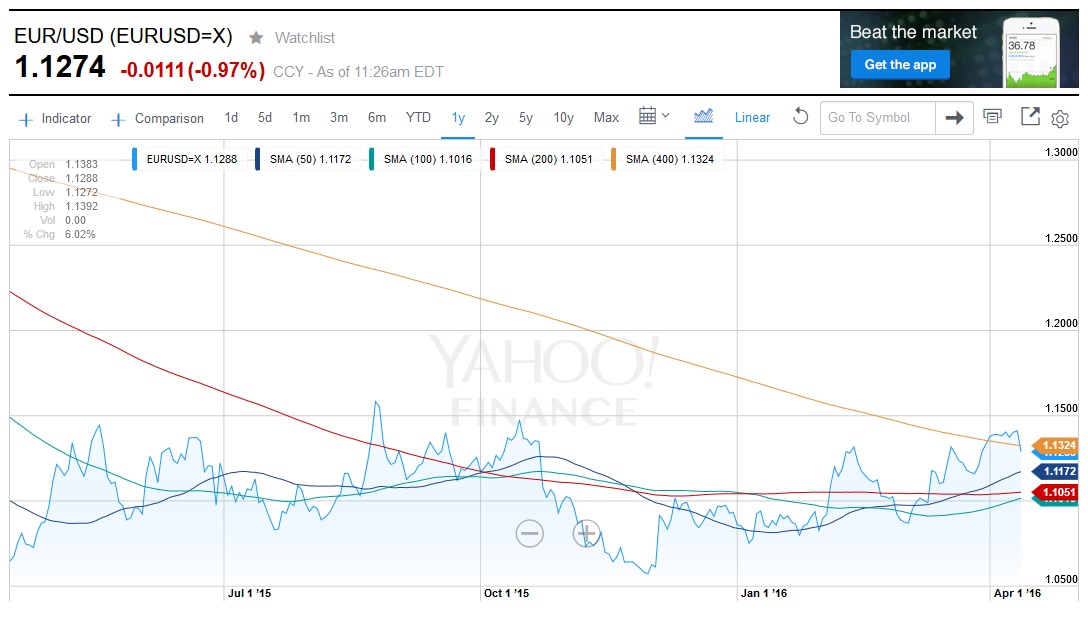This screenshot has height=620, width=1088.
Task: Add EUR/USD to Watchlist star
Action: [256, 38]
